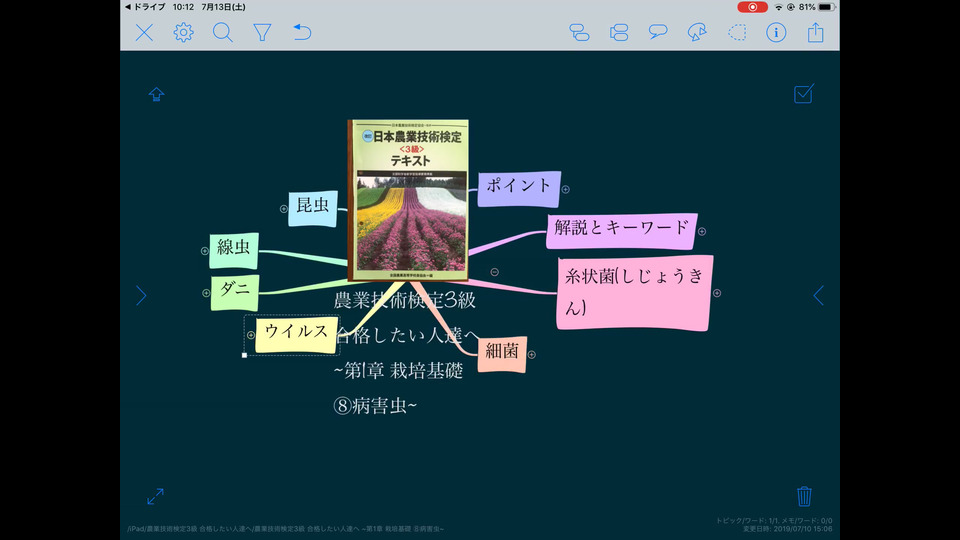Tap fullscreen expand arrows icon
Viewport: 960px width, 540px height.
tap(156, 496)
